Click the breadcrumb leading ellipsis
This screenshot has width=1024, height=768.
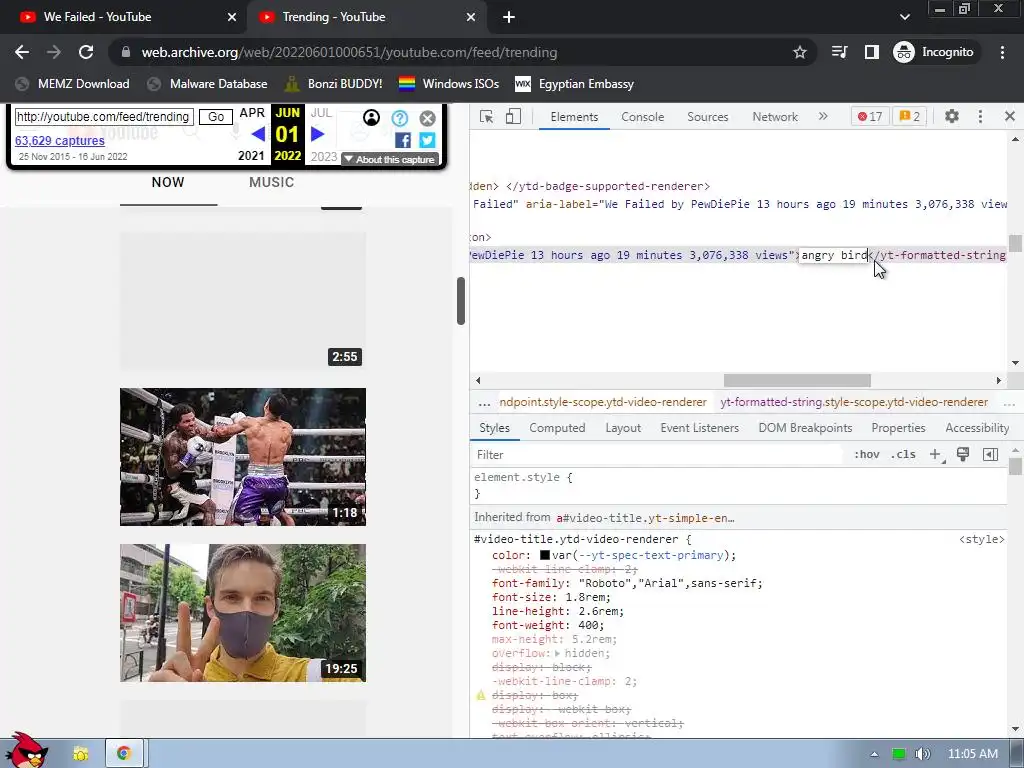[x=484, y=402]
